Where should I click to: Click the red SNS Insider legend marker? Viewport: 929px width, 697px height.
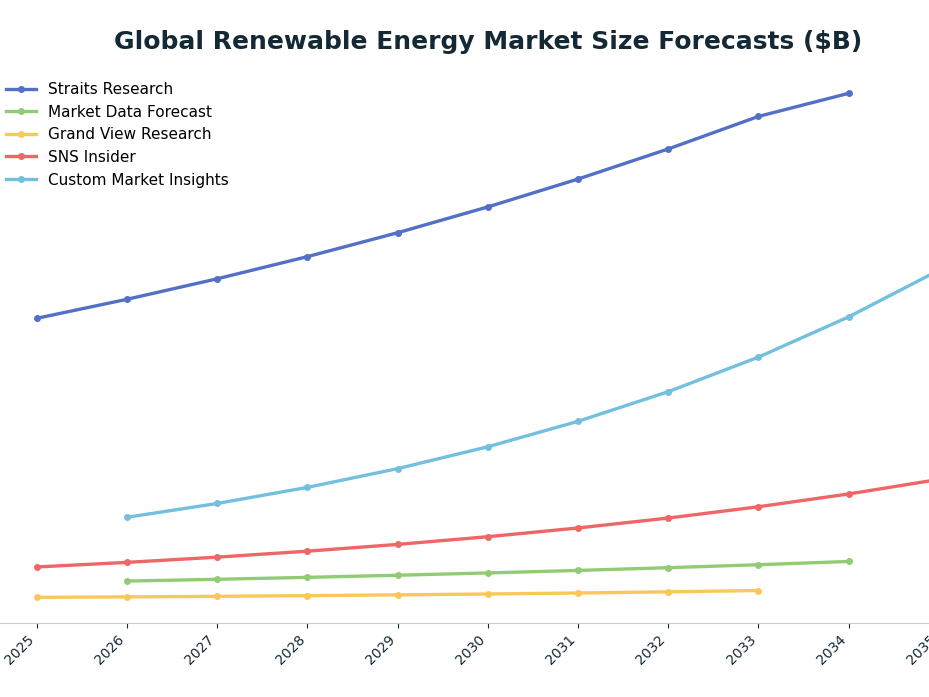coord(21,157)
